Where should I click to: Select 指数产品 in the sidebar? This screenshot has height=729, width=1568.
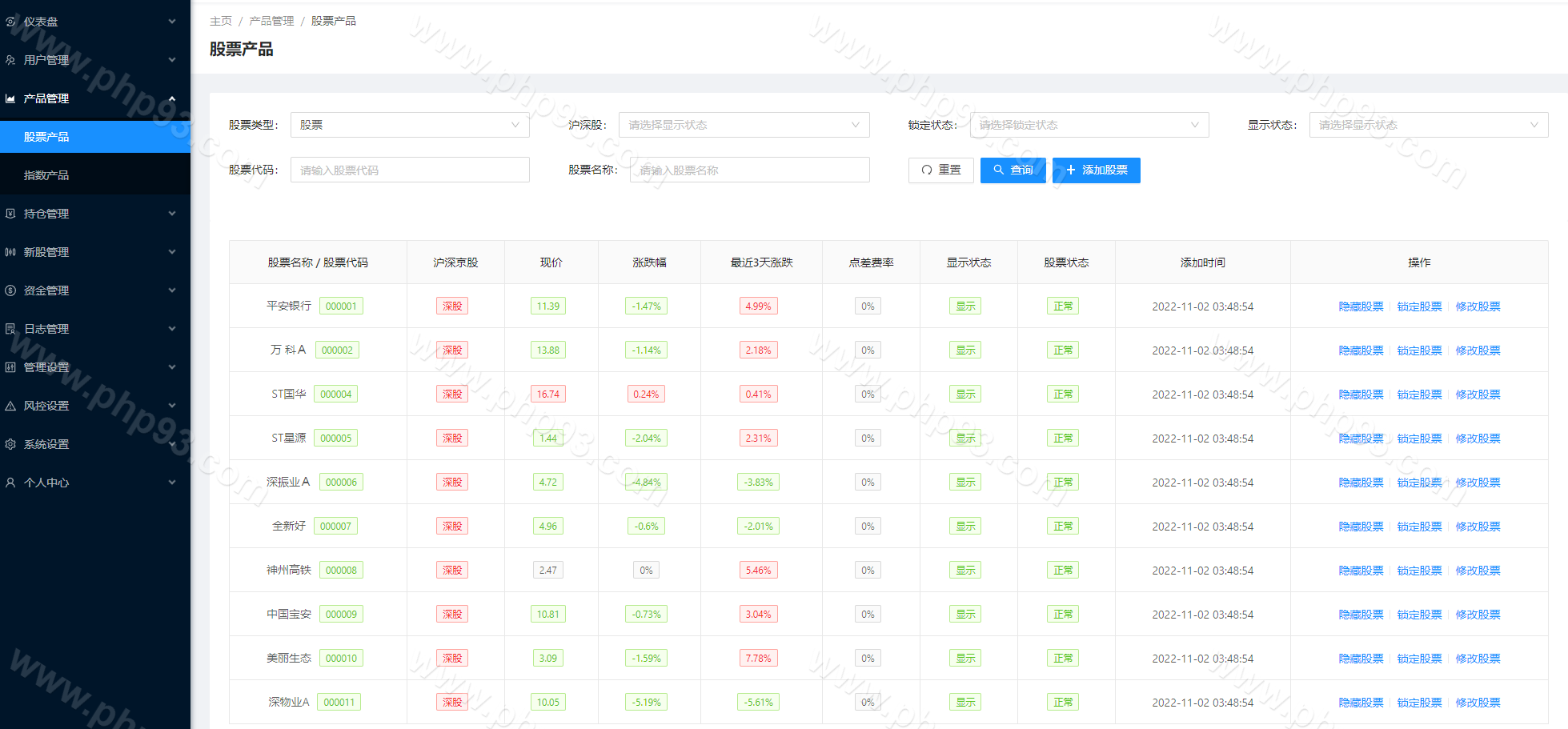[x=46, y=175]
